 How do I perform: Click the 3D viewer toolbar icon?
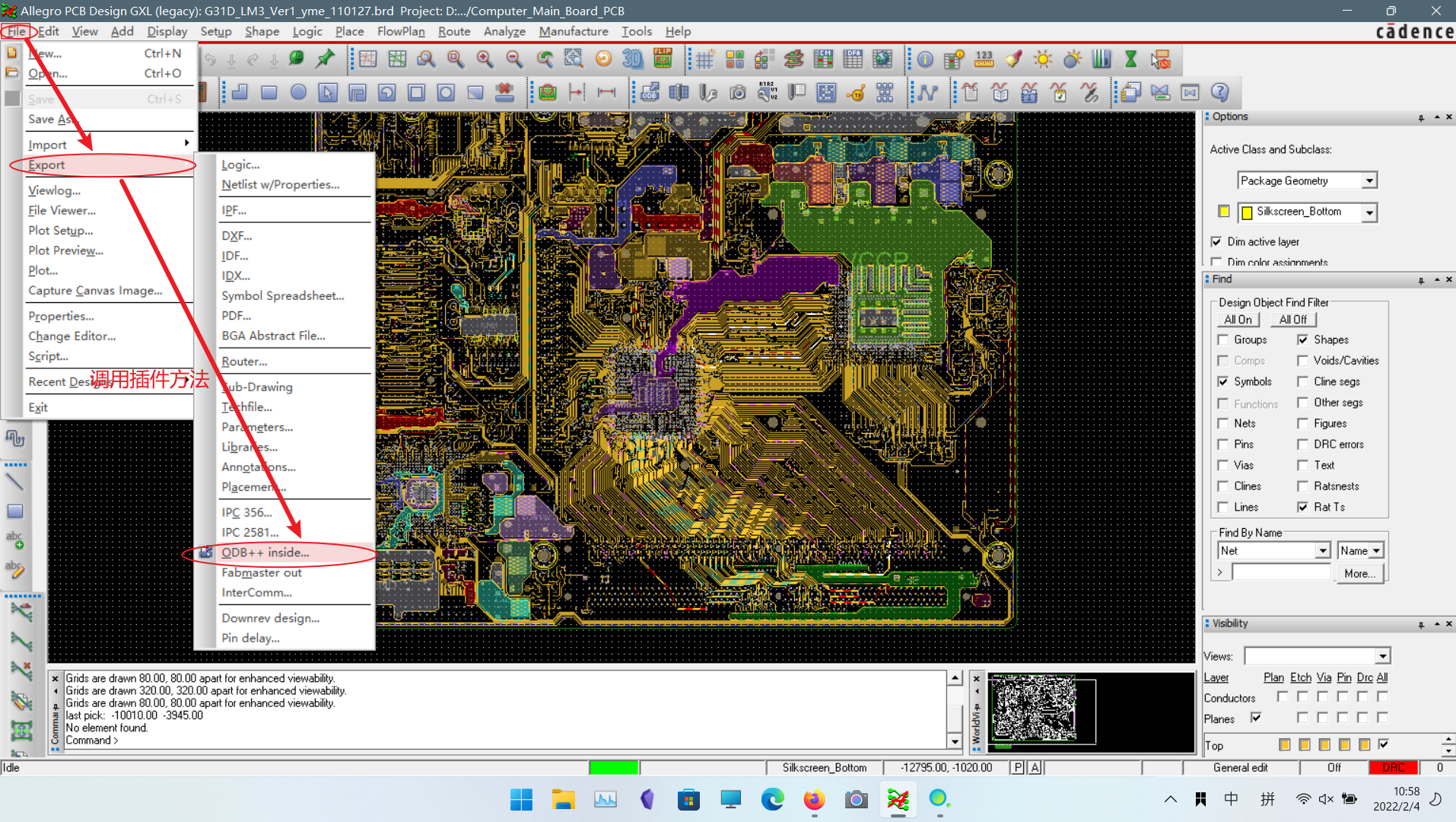pos(632,59)
